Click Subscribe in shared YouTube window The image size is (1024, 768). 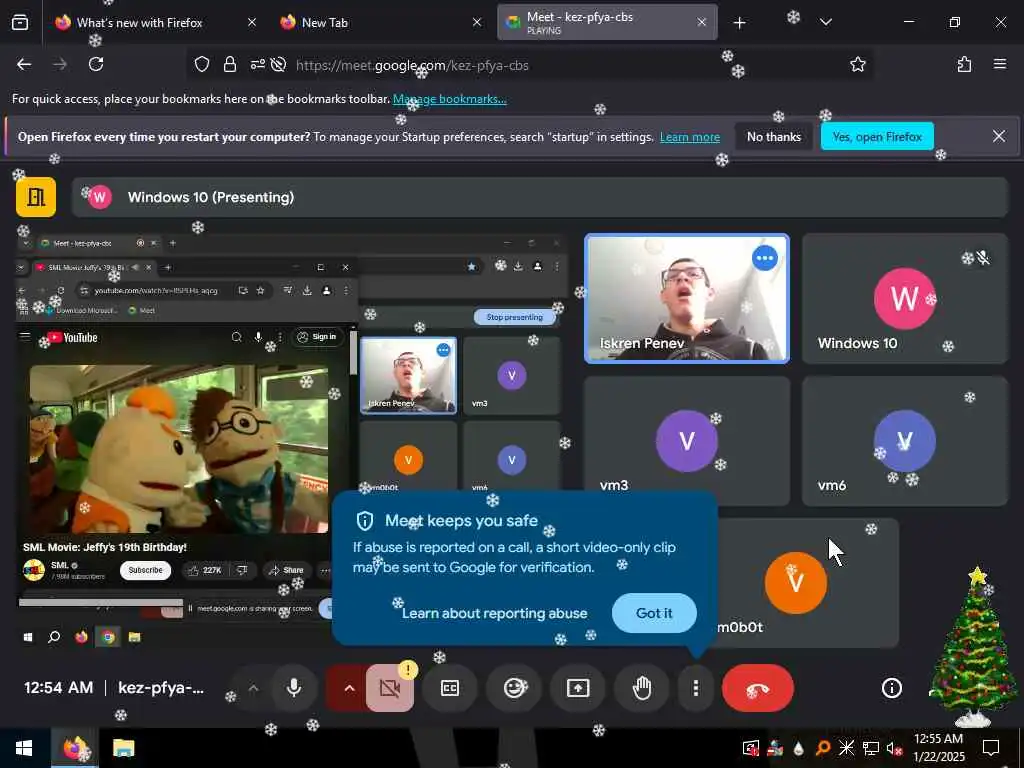pyautogui.click(x=145, y=570)
